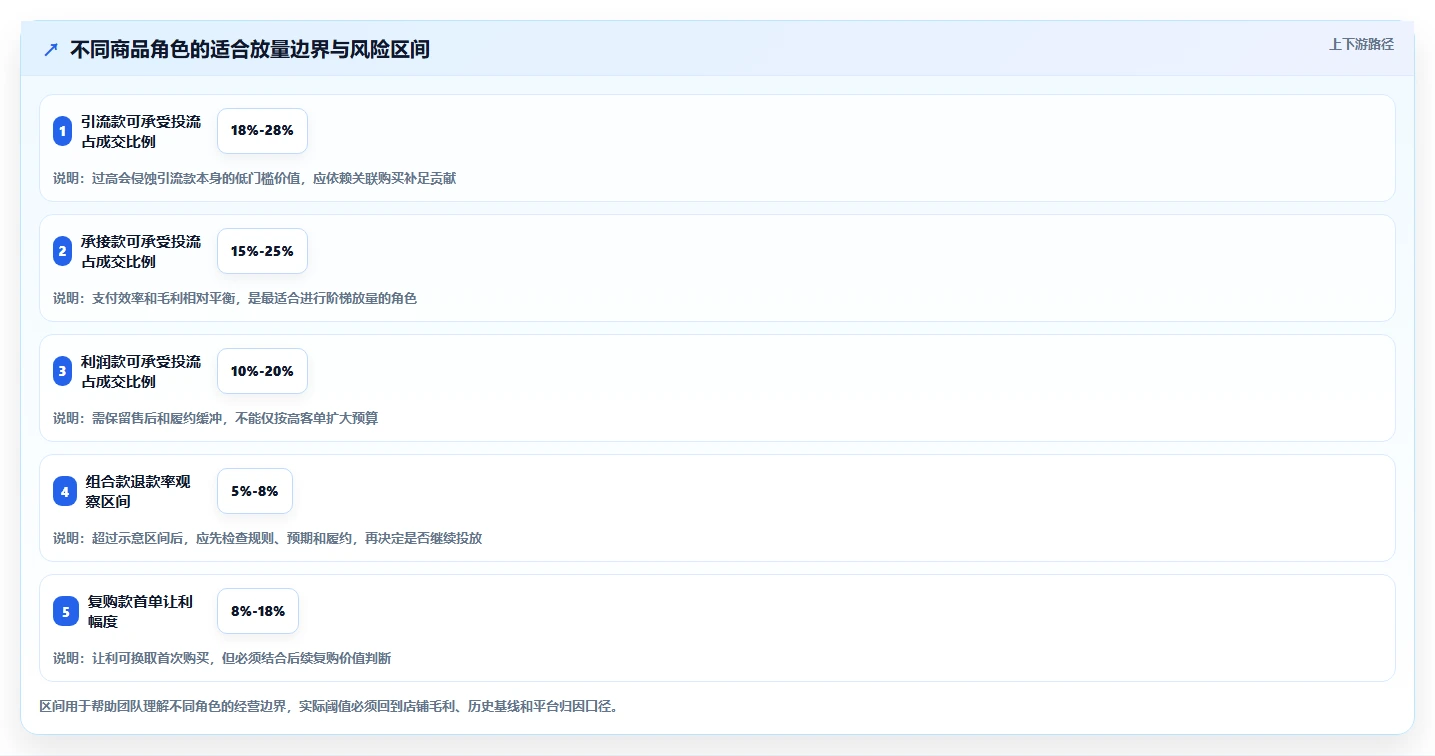The width and height of the screenshot is (1435, 756).
Task: Click the label 引流款可承受投流占成交比例
Action: (x=141, y=131)
